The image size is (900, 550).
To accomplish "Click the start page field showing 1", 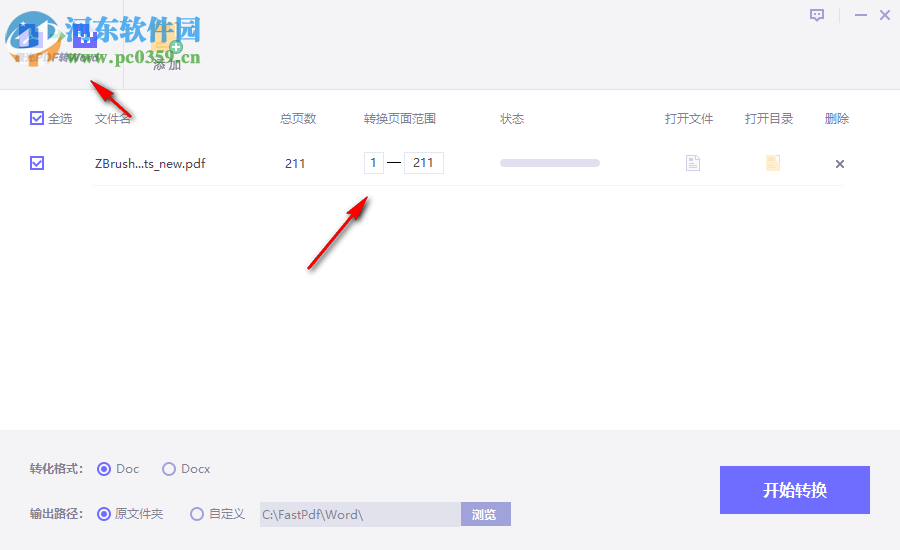I will tap(374, 163).
